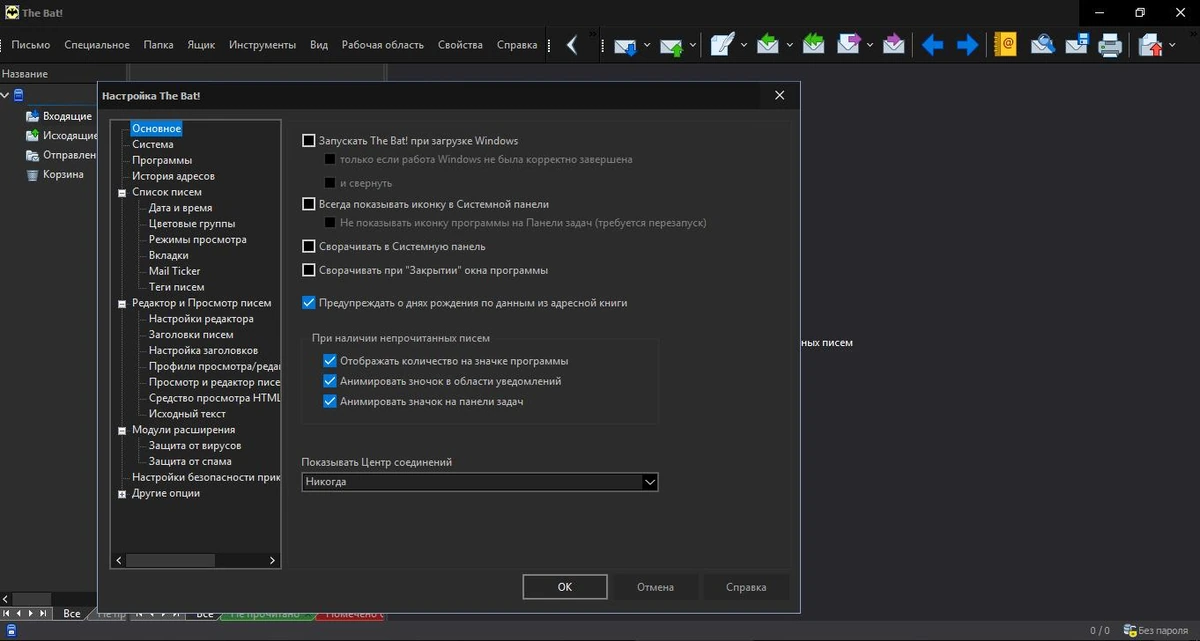The image size is (1200, 641).
Task: Select the Mail Ticker settings item
Action: point(175,271)
